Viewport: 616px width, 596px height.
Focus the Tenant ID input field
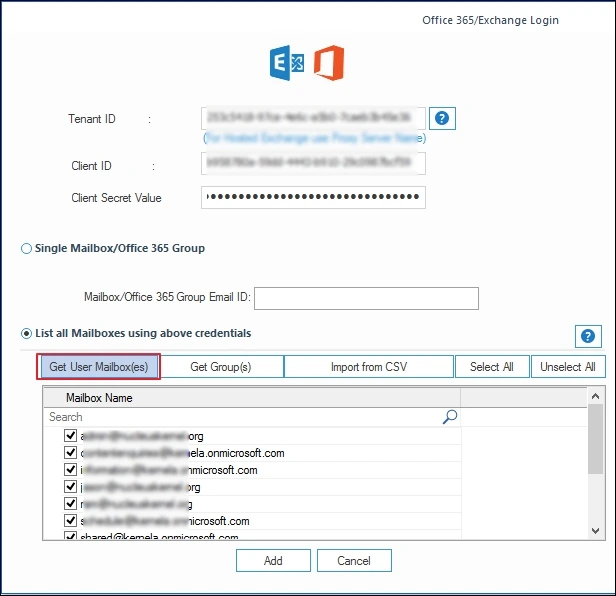coord(313,118)
